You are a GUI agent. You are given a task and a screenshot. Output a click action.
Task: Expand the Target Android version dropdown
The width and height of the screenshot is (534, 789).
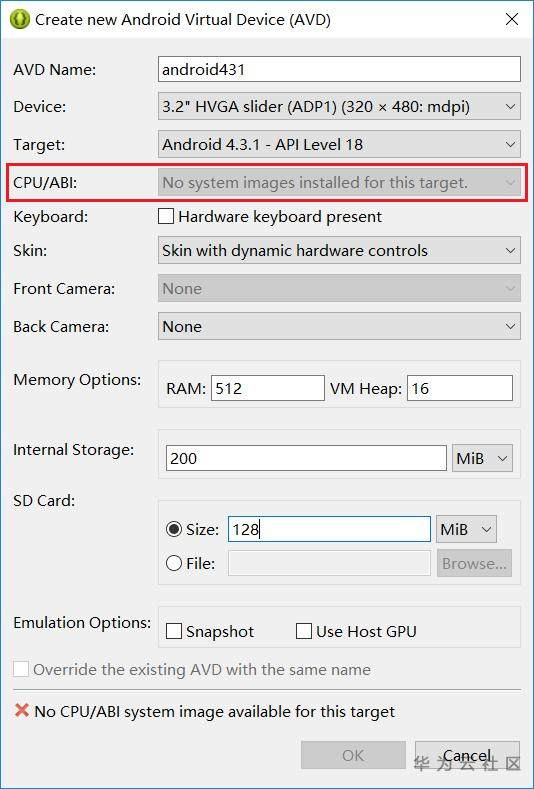[x=339, y=145]
